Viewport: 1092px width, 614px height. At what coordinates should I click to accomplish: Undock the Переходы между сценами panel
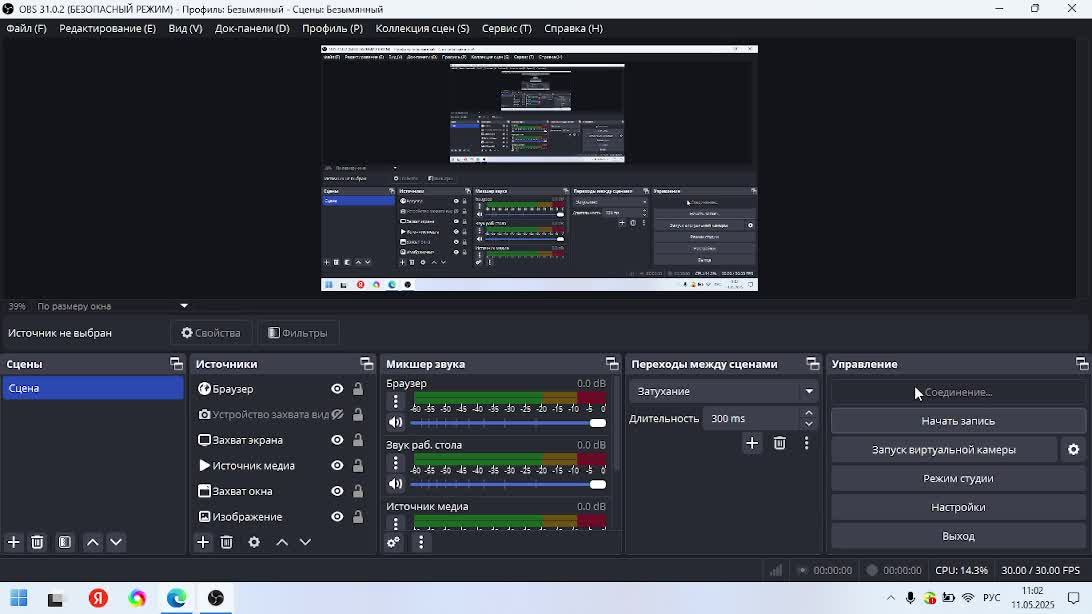[x=812, y=363]
